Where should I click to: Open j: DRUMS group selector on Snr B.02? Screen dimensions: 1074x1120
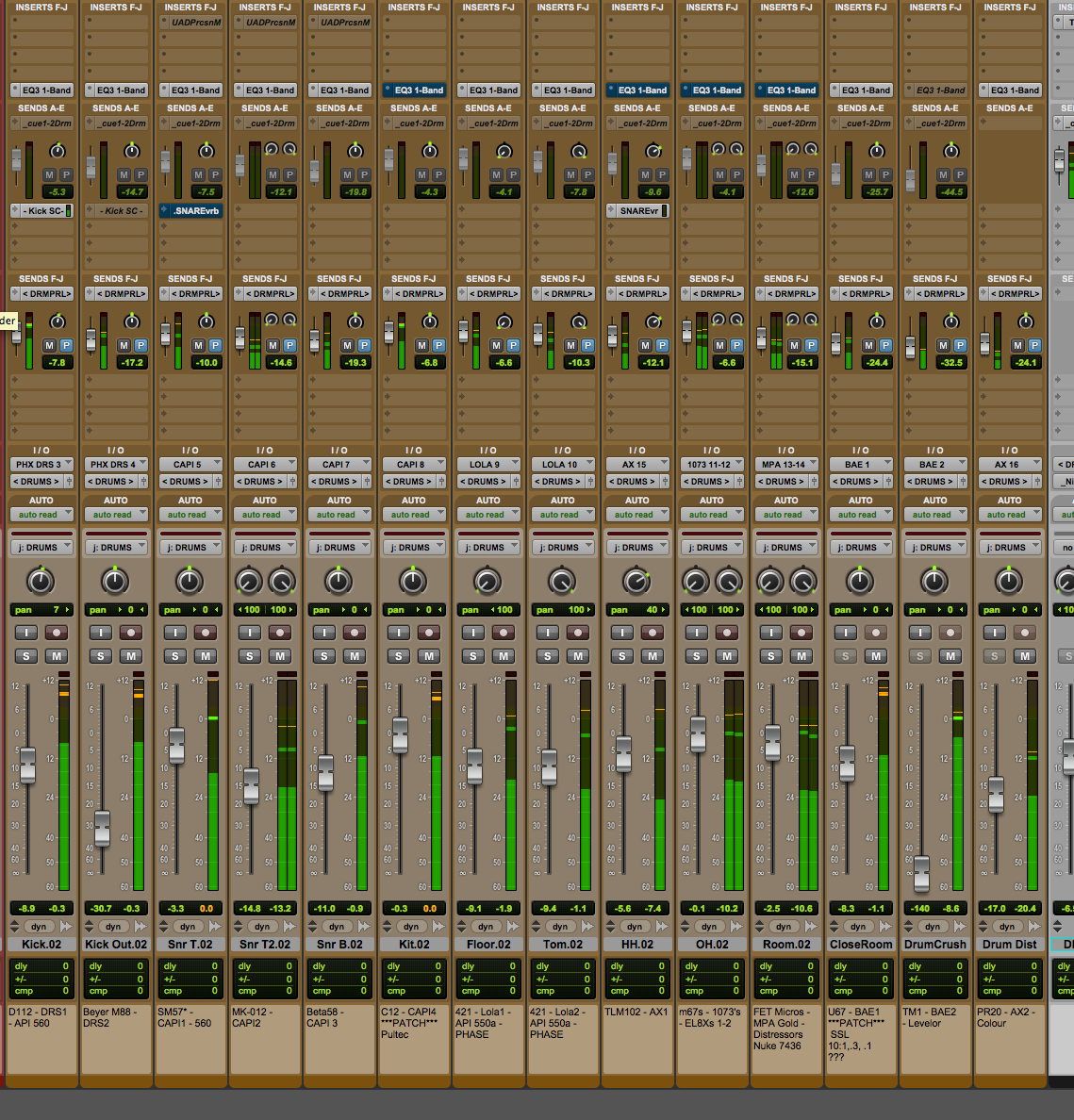(x=339, y=548)
